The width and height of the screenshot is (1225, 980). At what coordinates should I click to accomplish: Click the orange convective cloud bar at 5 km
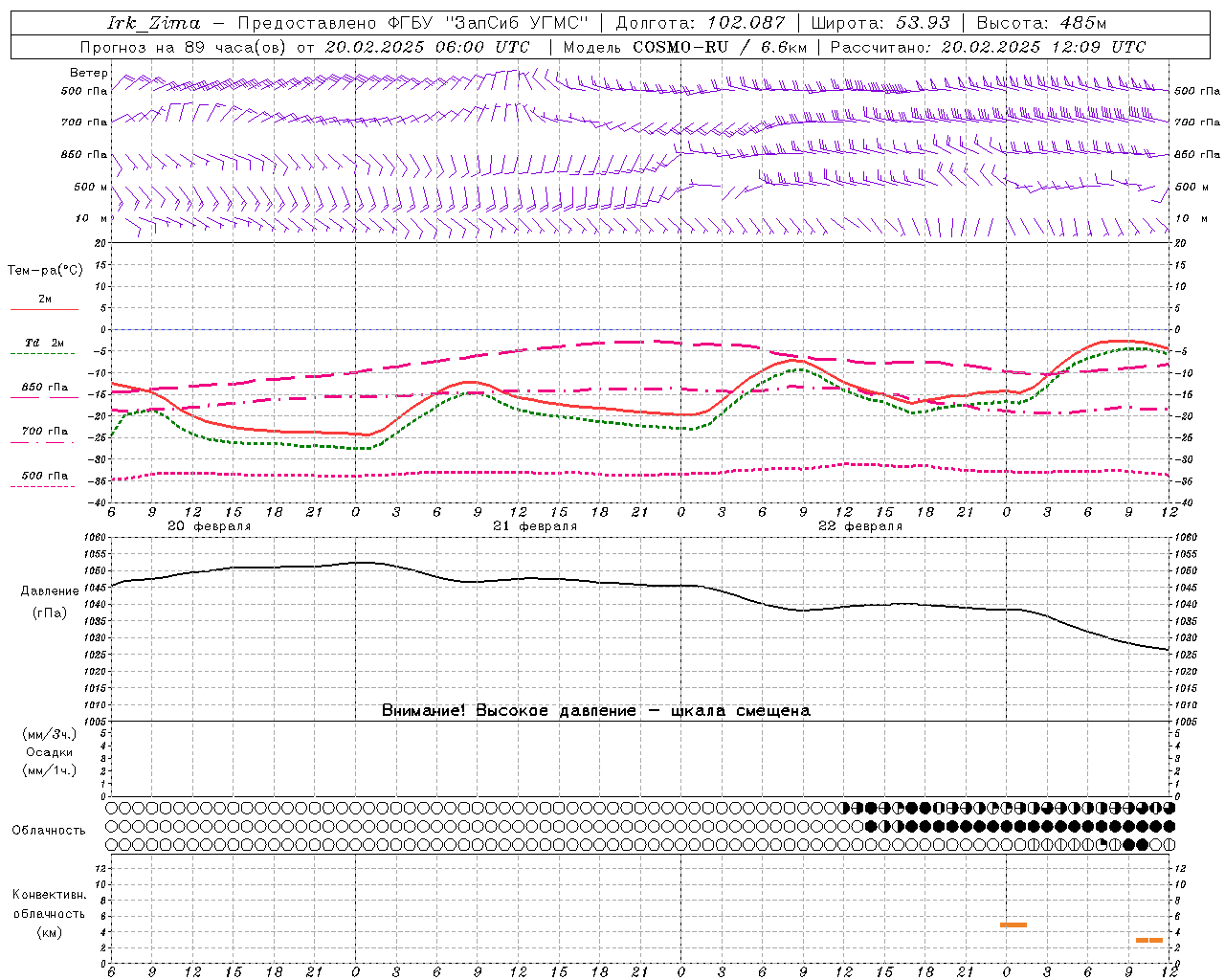coord(1013,924)
